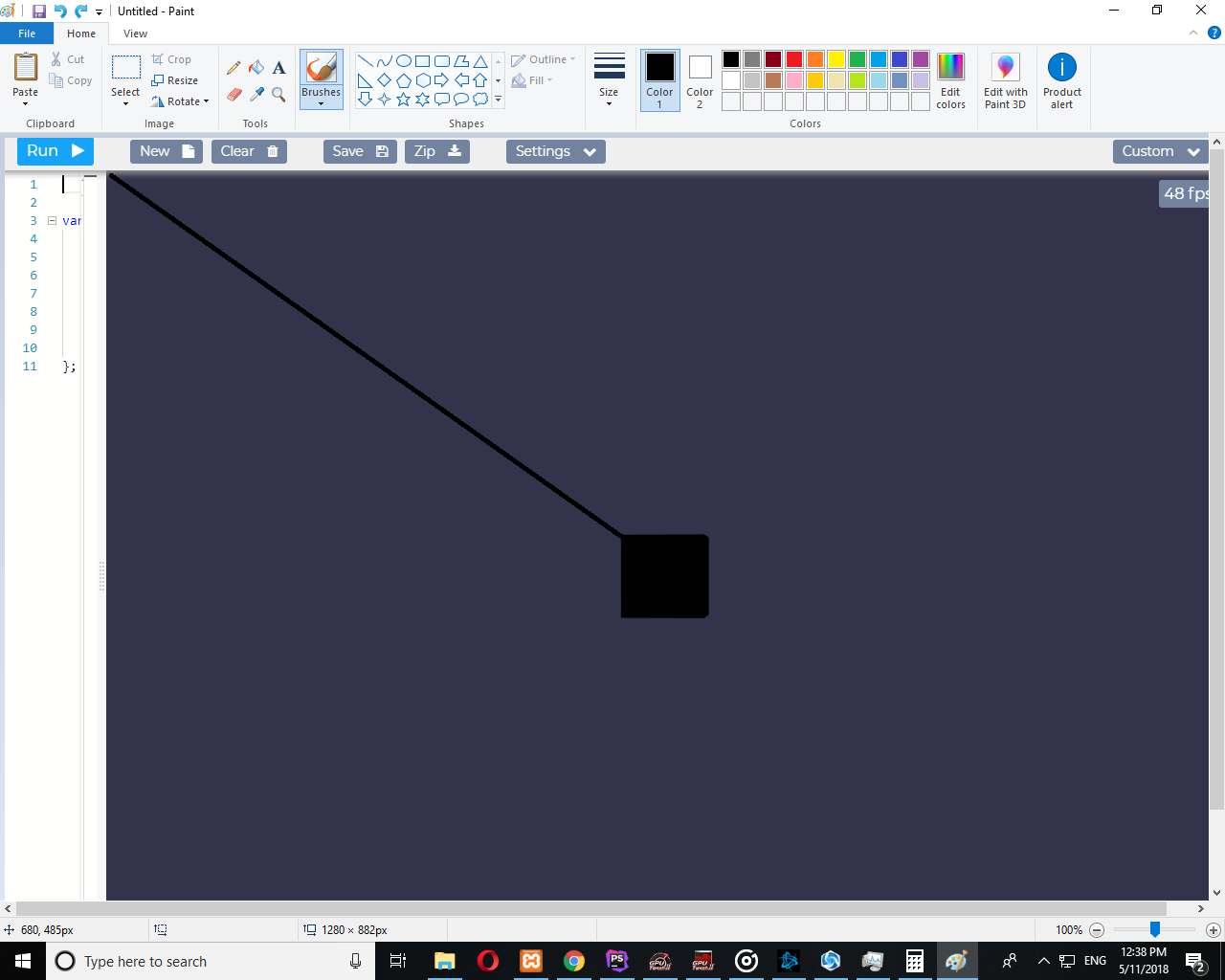Collapse the ribbon using the chevron arrow
The image size is (1225, 980).
pos(1193,33)
